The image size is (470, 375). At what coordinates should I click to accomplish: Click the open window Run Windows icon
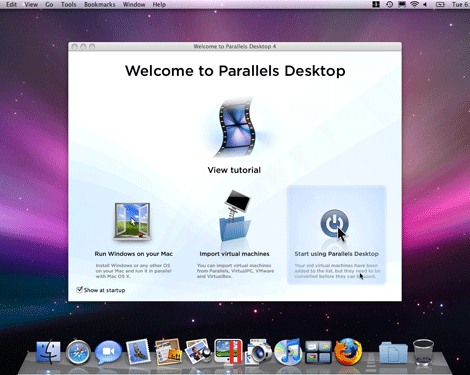(x=132, y=222)
